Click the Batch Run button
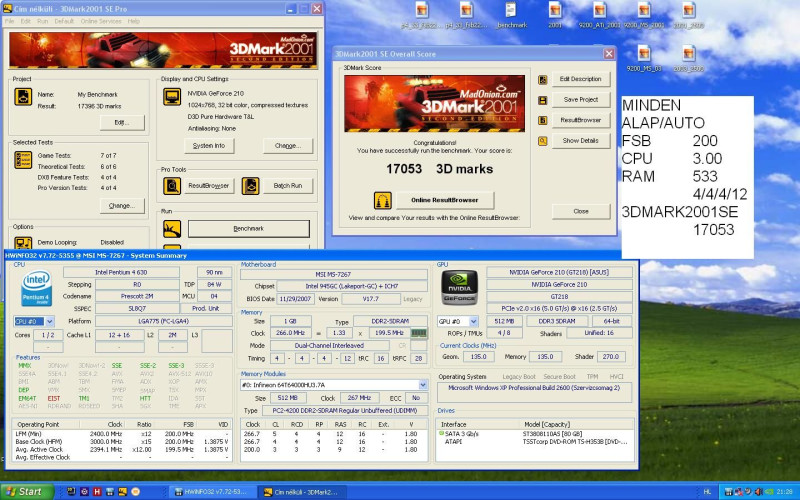 click(288, 186)
